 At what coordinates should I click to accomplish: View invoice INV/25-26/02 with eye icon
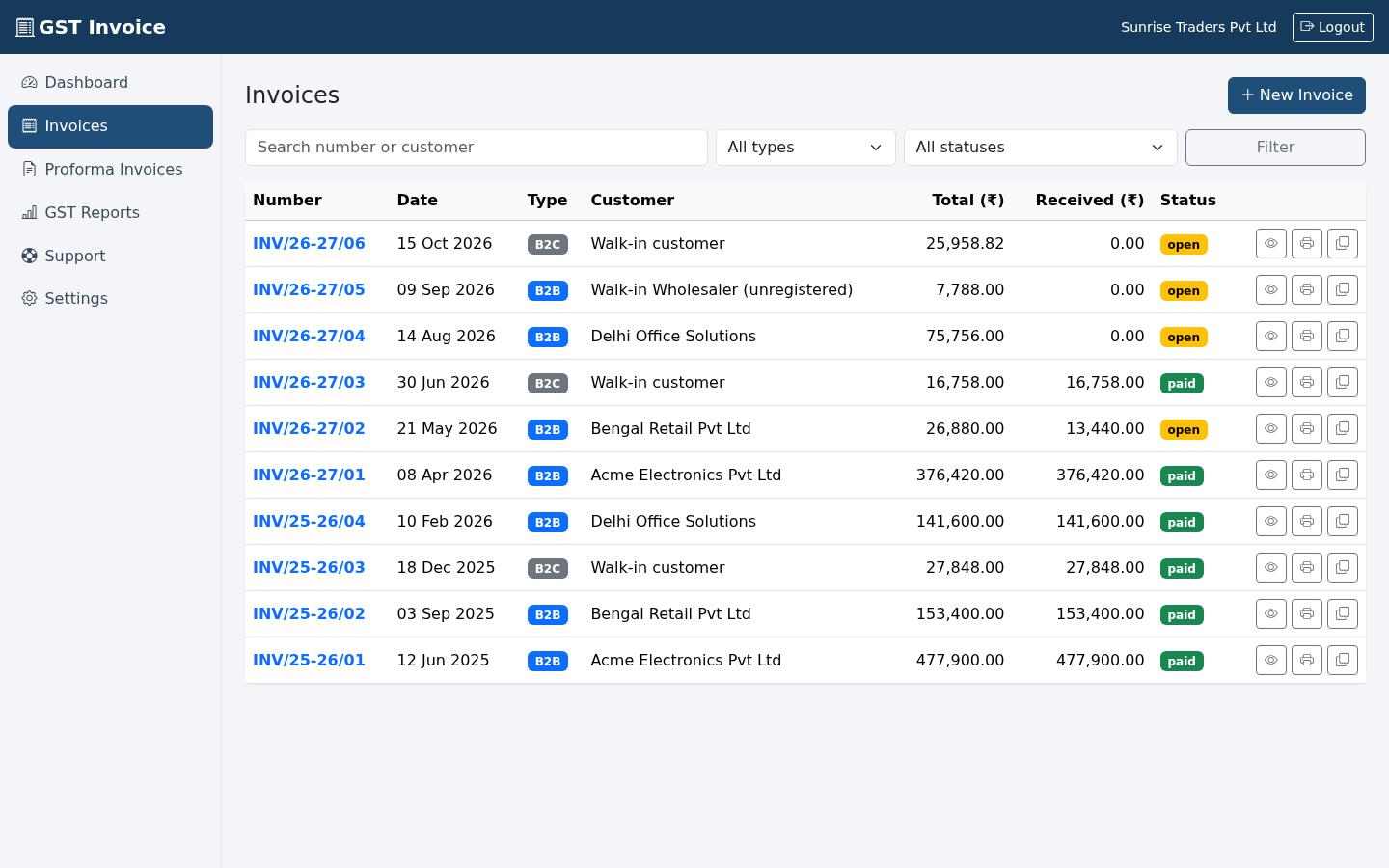click(x=1271, y=614)
